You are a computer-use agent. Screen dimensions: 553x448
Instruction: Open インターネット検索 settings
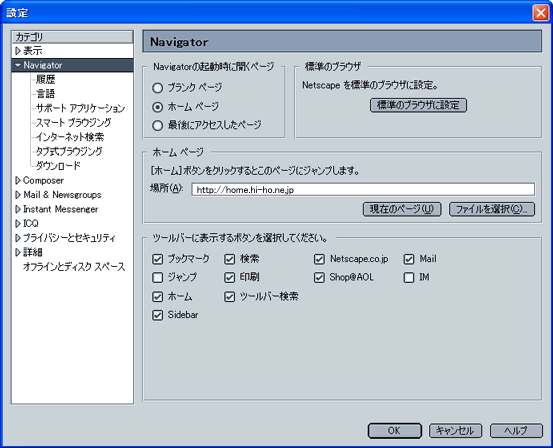point(70,137)
